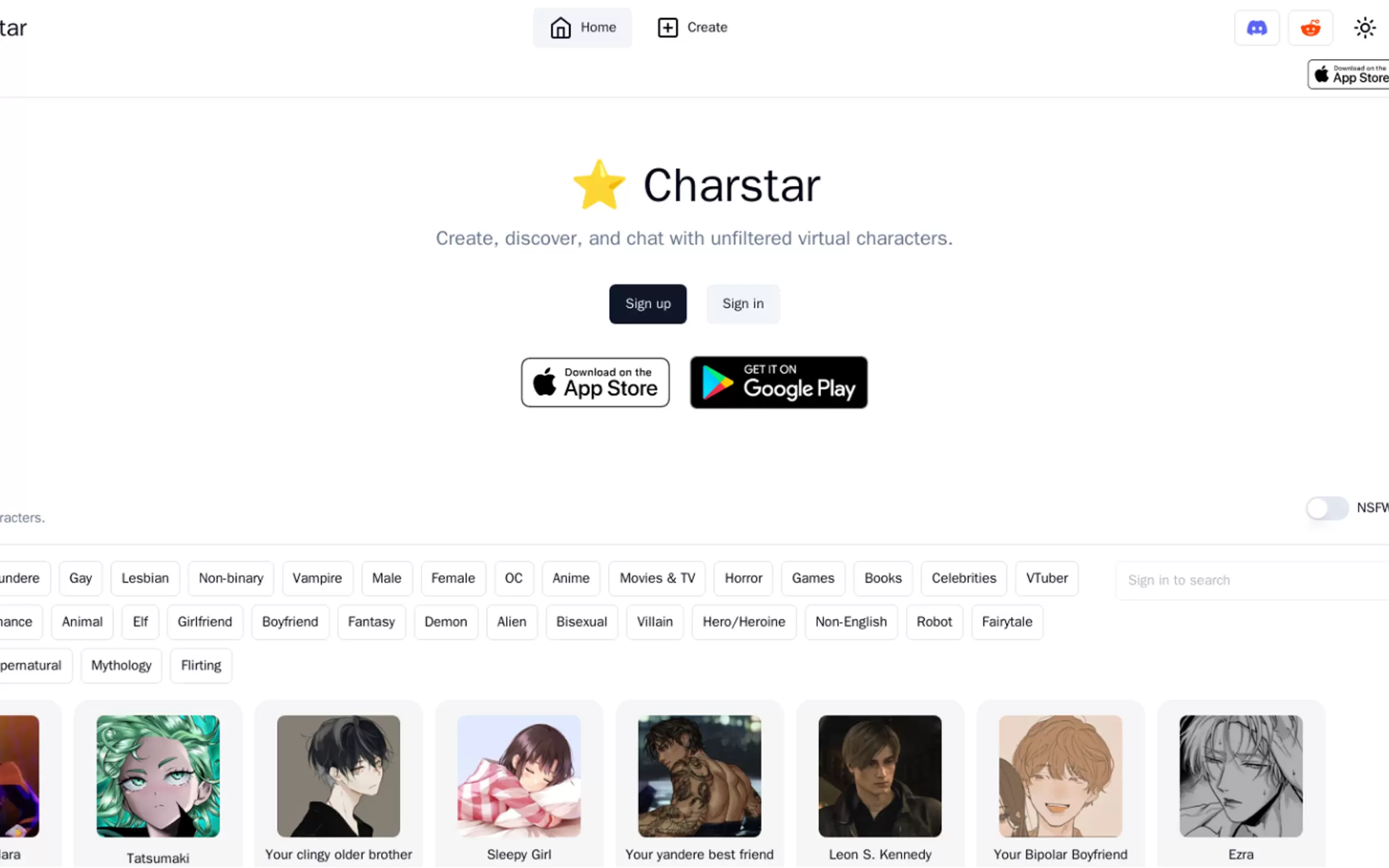Open the Google Play badge
The width and height of the screenshot is (1389, 868).
tap(778, 382)
